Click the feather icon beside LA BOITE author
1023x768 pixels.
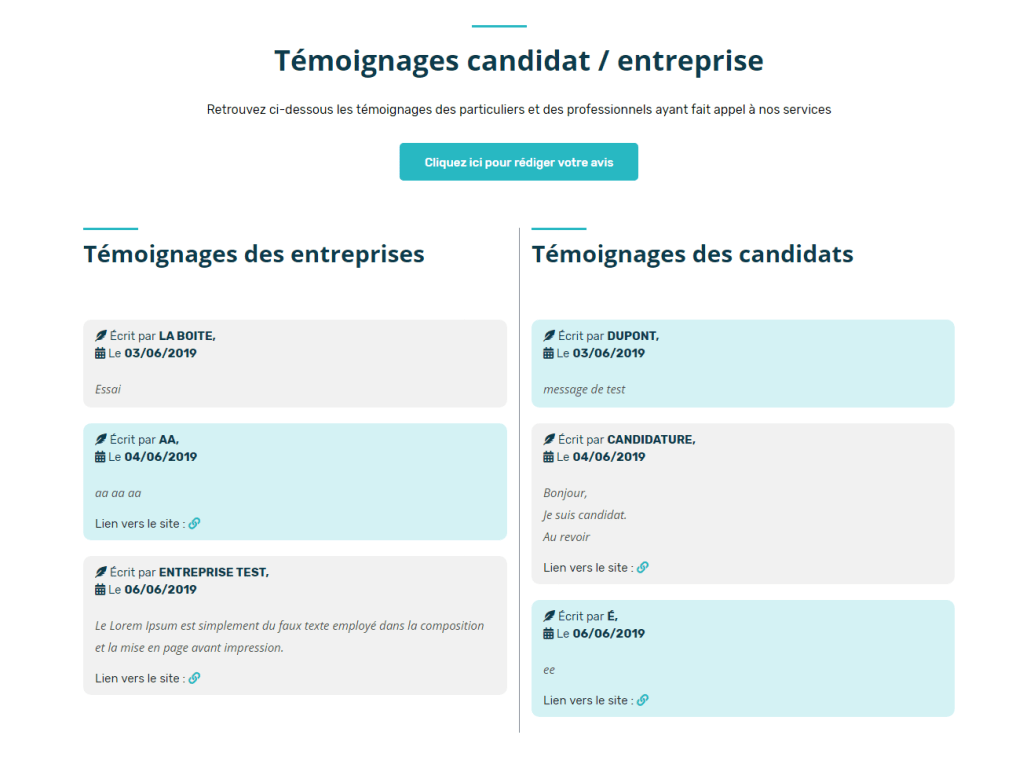(x=101, y=336)
